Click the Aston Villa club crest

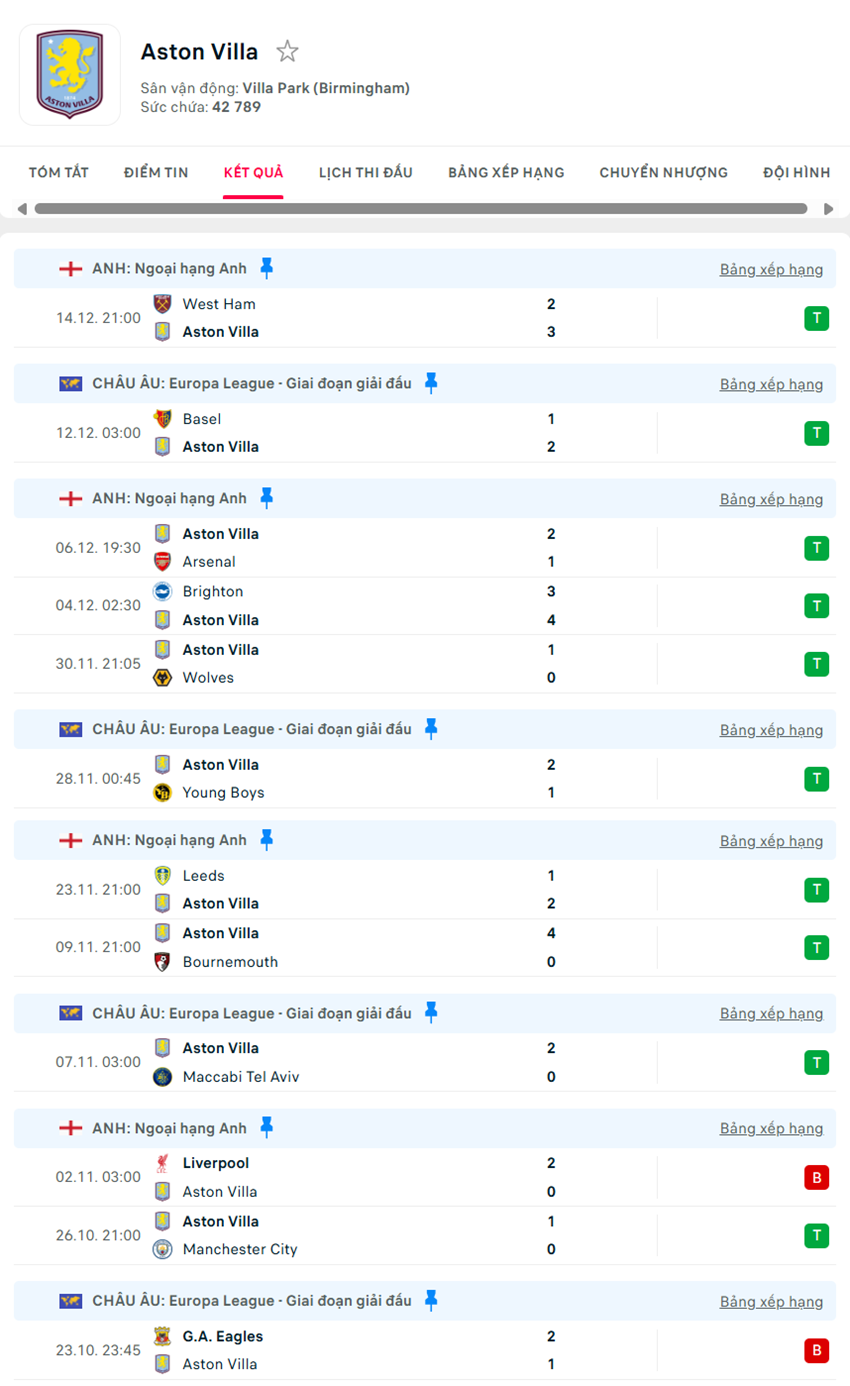pyautogui.click(x=69, y=75)
